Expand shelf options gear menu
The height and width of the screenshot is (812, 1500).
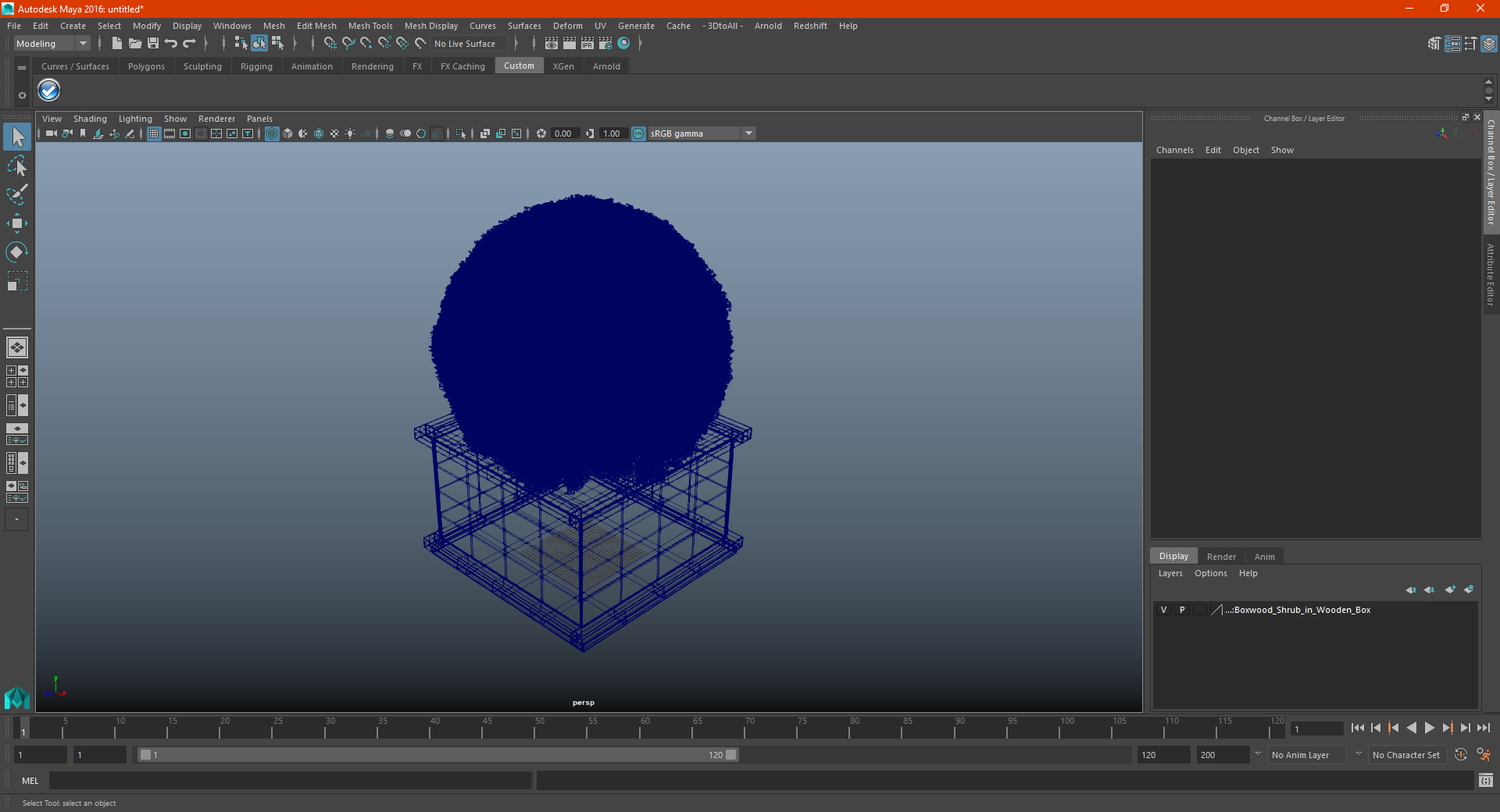tap(22, 95)
